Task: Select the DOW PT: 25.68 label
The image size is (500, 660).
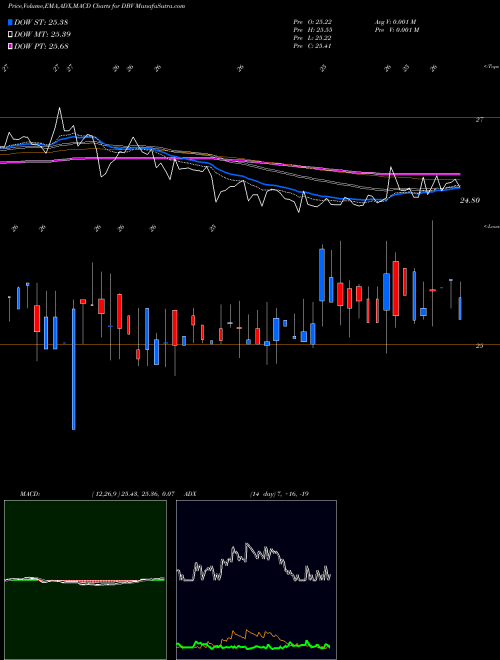Action: [42, 46]
